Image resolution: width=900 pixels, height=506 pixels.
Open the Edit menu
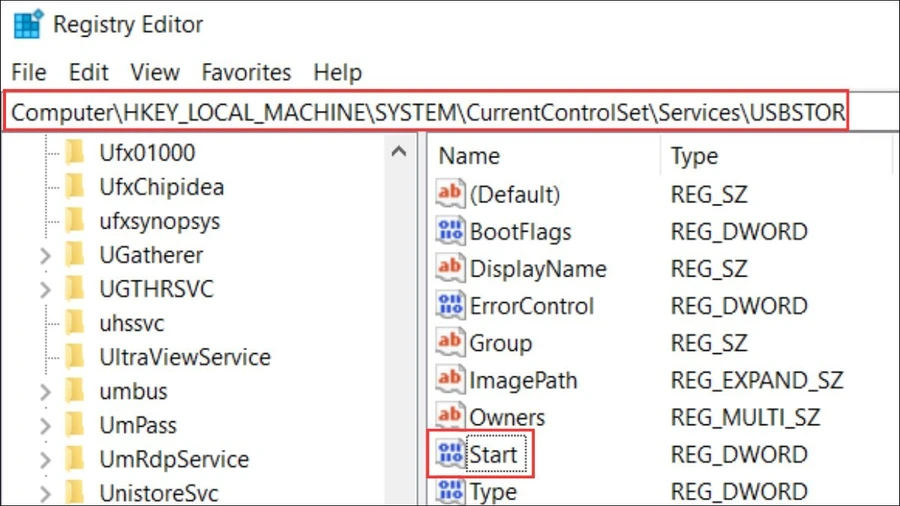tap(88, 72)
